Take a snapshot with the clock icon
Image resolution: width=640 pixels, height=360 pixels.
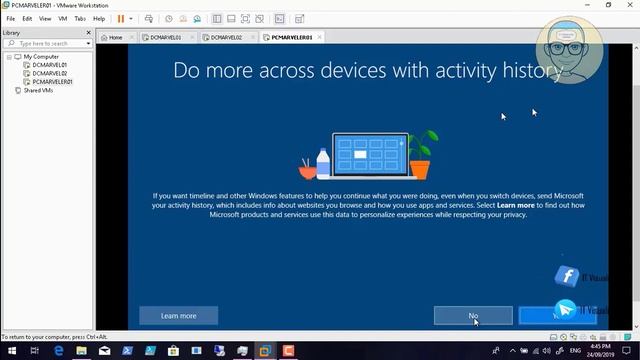[x=169, y=19]
